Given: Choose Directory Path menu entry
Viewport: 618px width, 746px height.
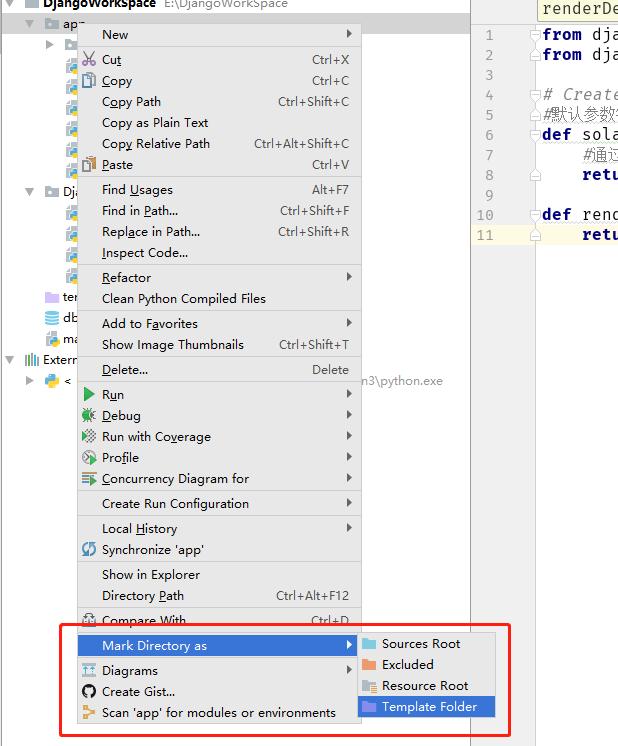Looking at the screenshot, I should coord(219,596).
